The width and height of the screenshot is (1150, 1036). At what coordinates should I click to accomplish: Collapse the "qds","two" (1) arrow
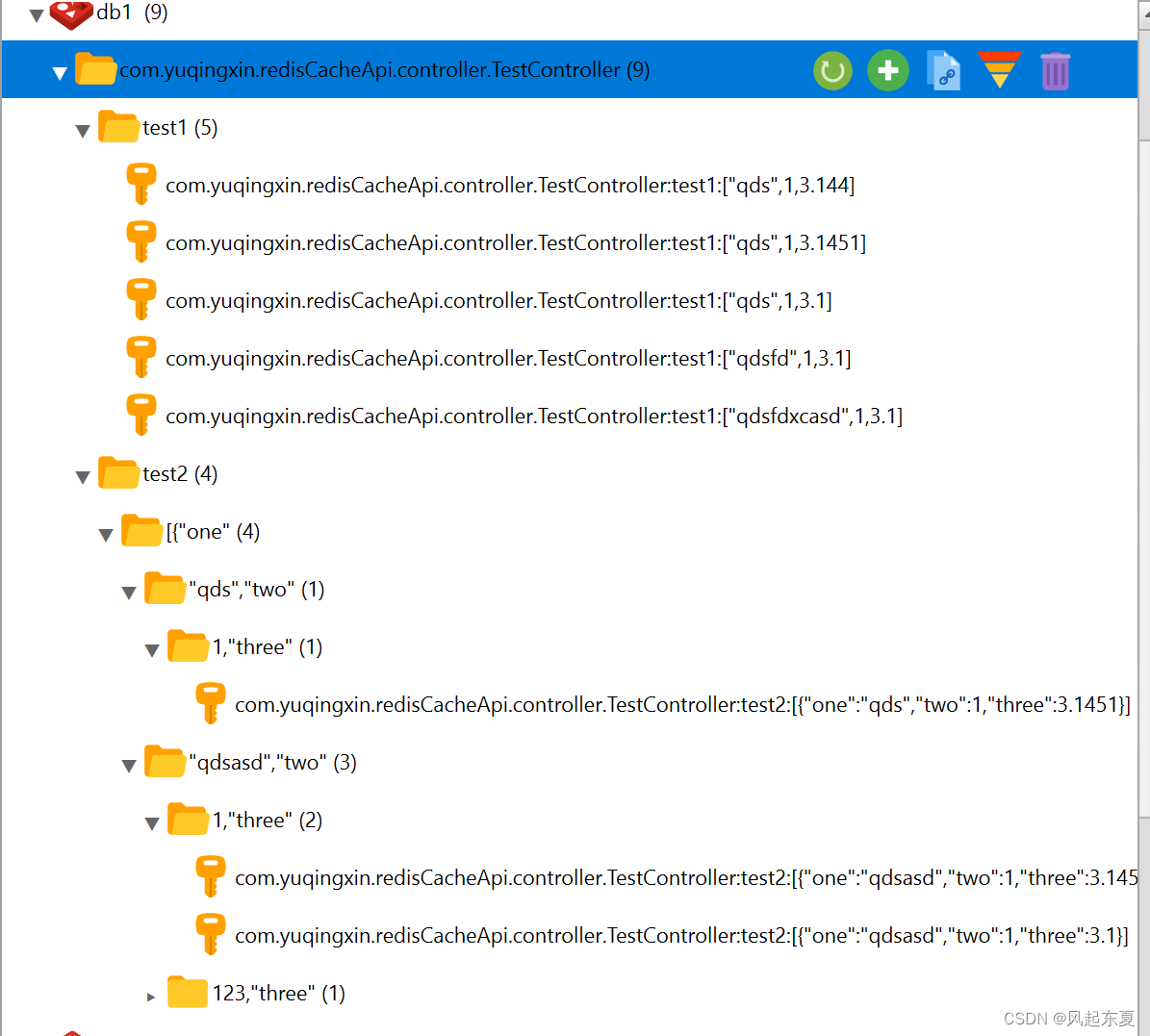pos(129,593)
